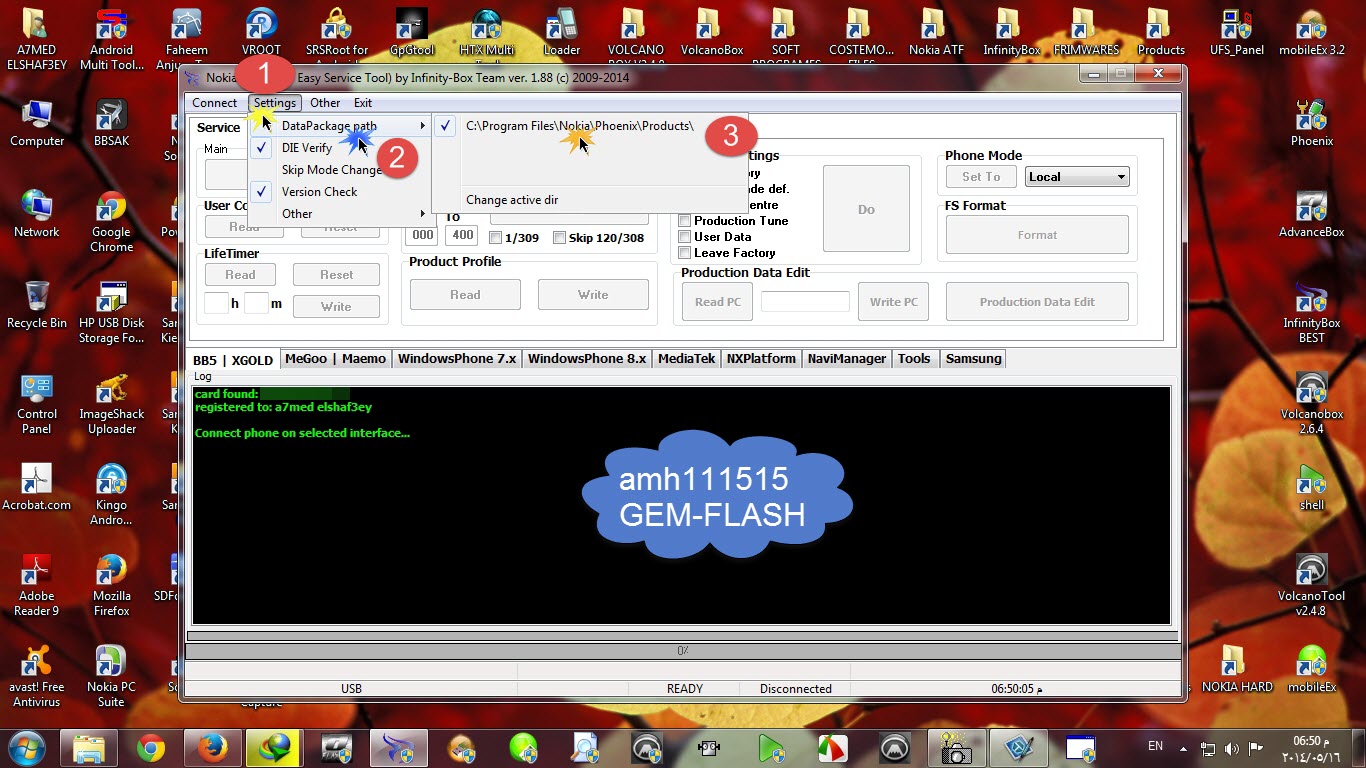Click the FS Format button

coord(1037,235)
